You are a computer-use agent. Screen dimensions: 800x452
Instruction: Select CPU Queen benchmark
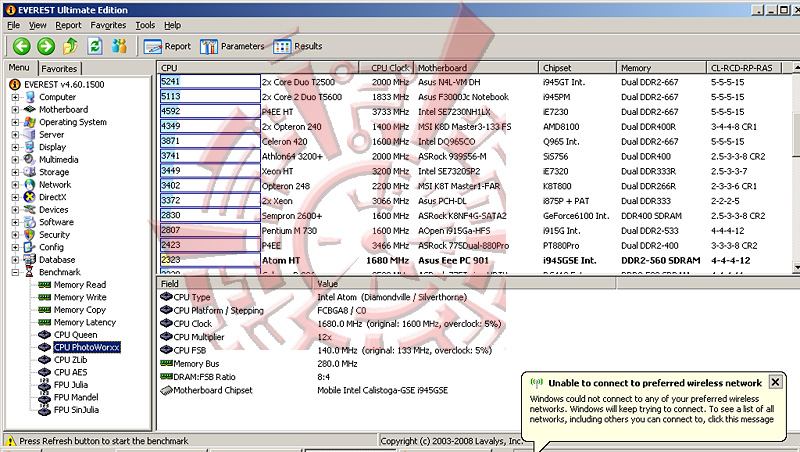tap(76, 335)
